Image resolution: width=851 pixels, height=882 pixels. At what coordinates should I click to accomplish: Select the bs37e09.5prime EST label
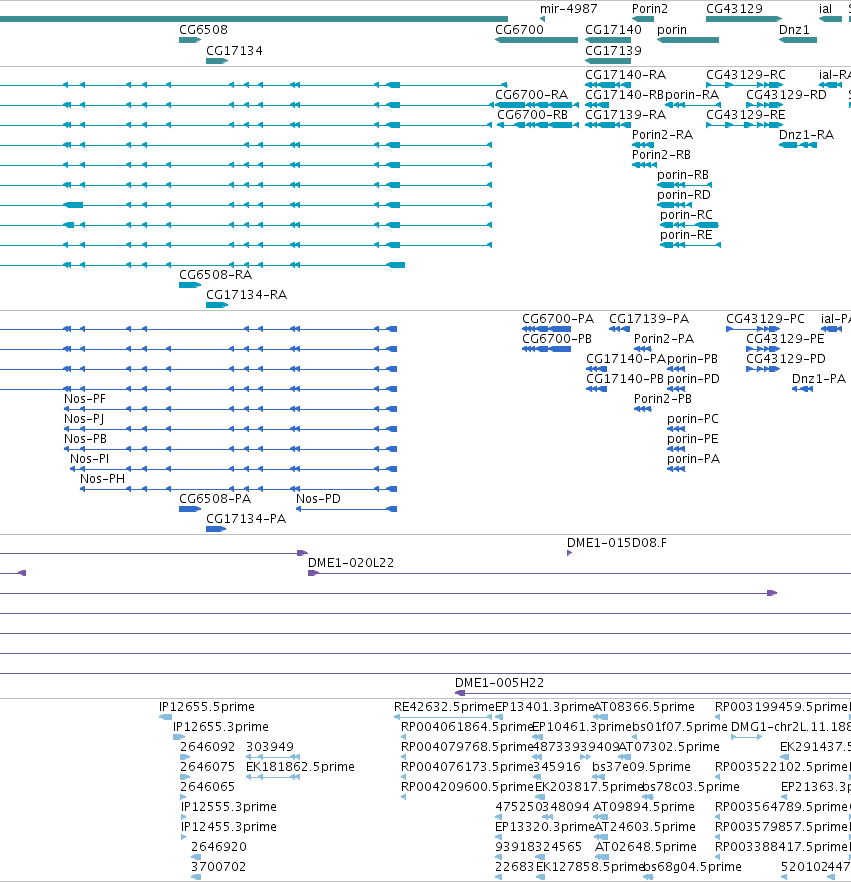coord(641,767)
